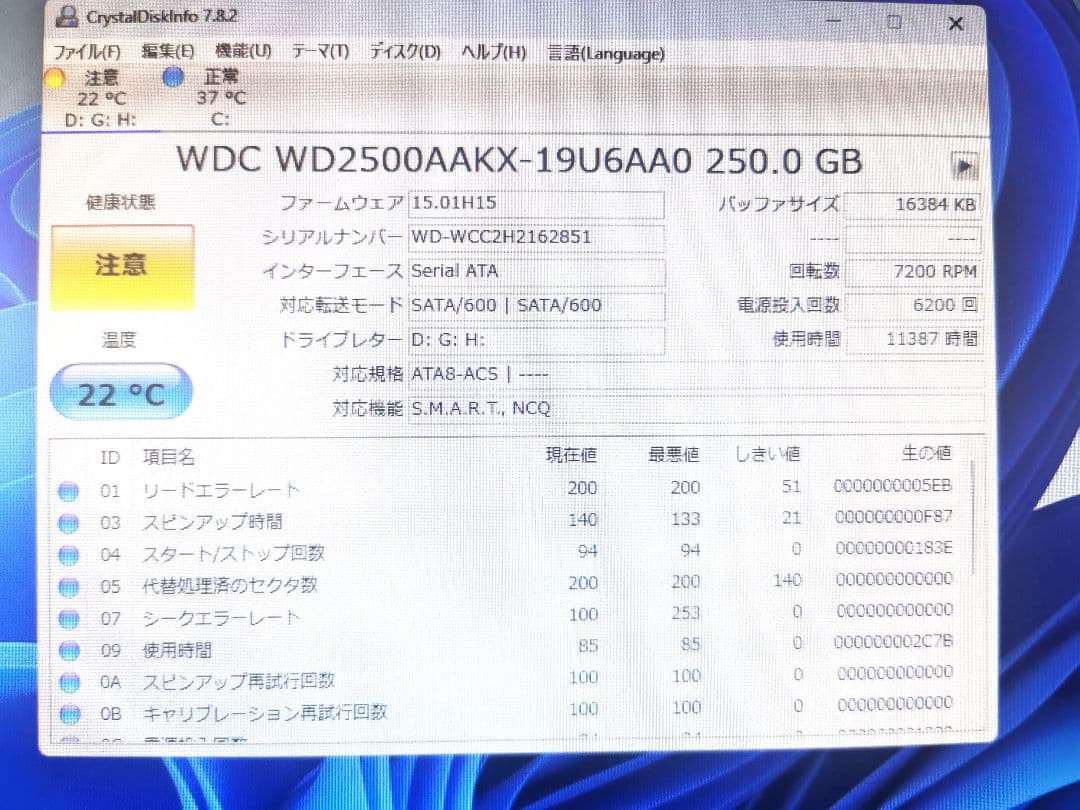The height and width of the screenshot is (810, 1080).
Task: Click the status dot beside シークエラーレート
Action: 69,616
